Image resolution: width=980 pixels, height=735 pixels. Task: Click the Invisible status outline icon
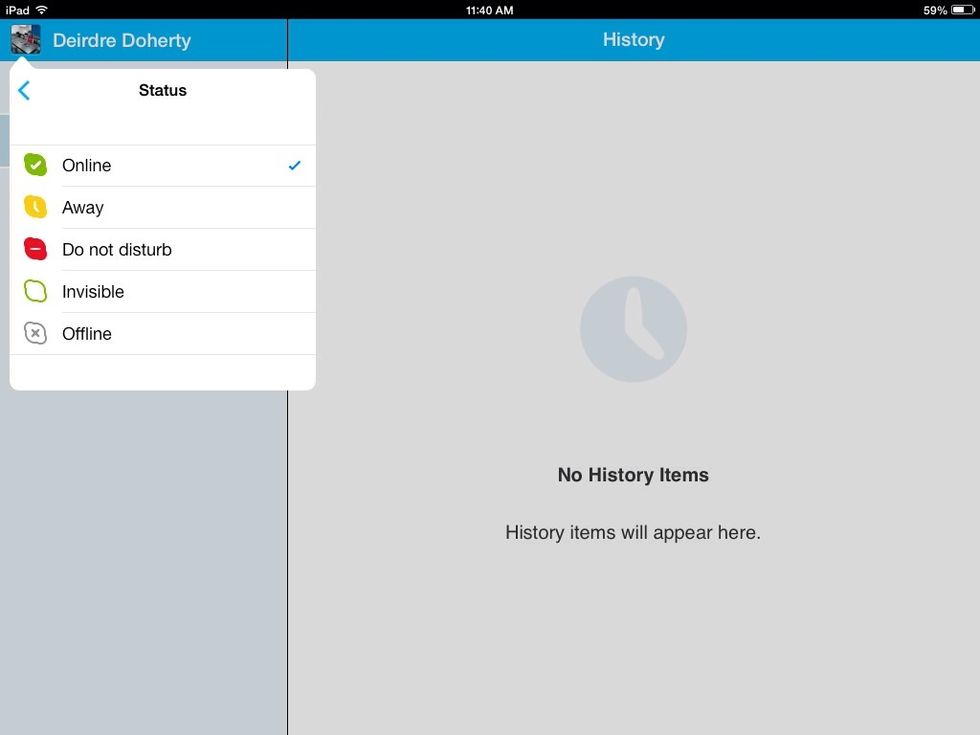pos(35,291)
